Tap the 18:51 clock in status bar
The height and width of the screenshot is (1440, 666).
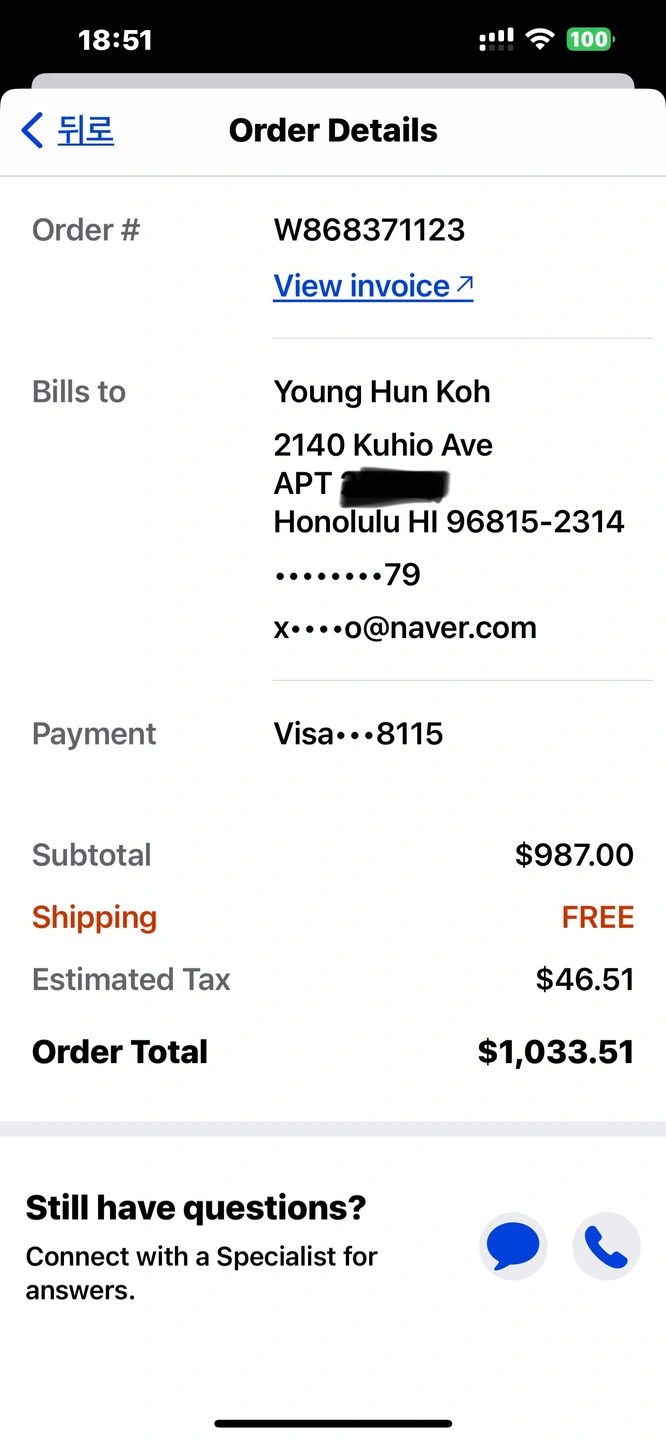coord(115,40)
